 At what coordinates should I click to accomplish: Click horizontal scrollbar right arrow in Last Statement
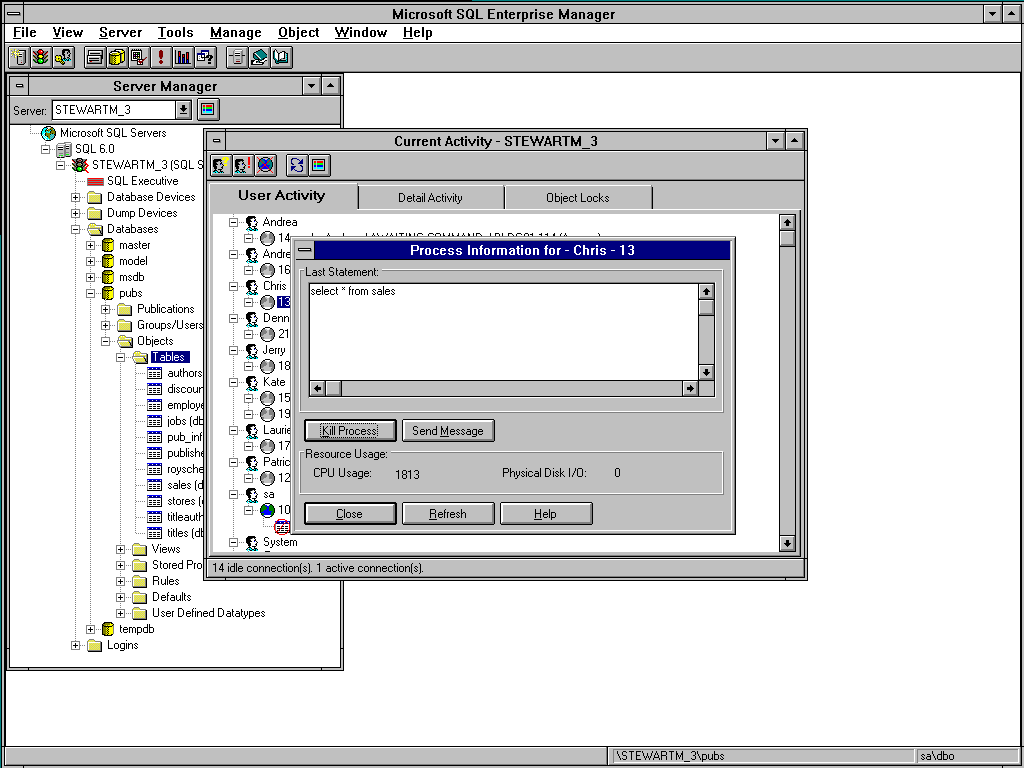coord(690,388)
